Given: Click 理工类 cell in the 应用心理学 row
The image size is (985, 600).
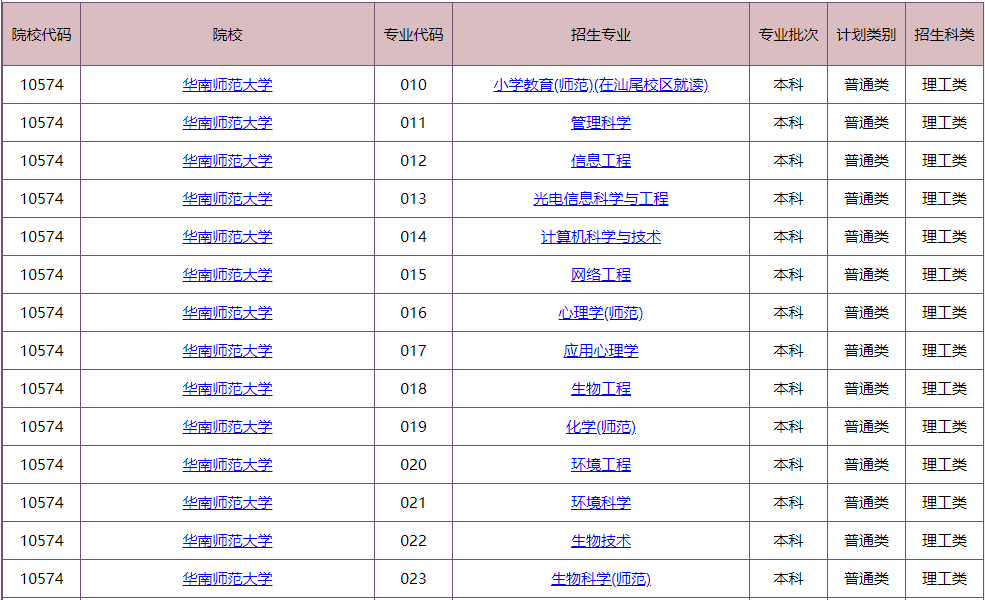Looking at the screenshot, I should click(944, 351).
